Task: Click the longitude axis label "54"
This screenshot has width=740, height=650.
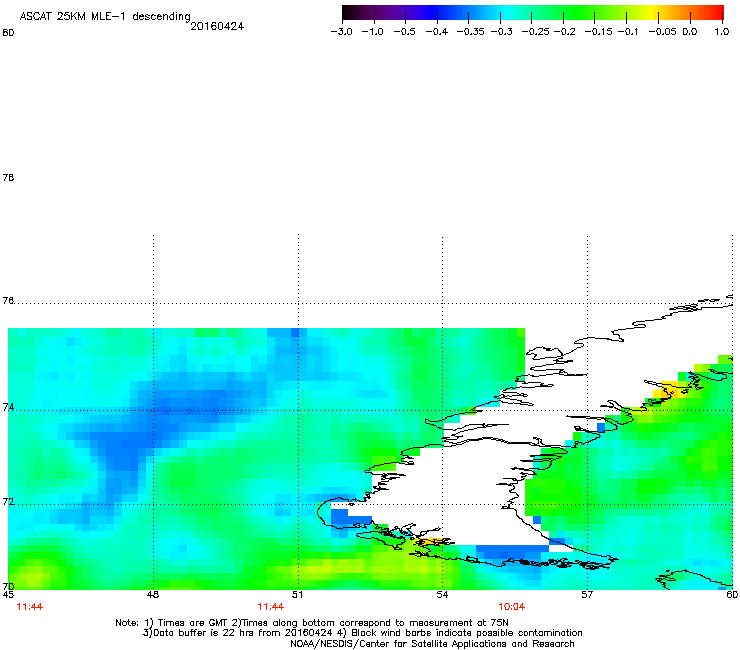Action: [442, 595]
